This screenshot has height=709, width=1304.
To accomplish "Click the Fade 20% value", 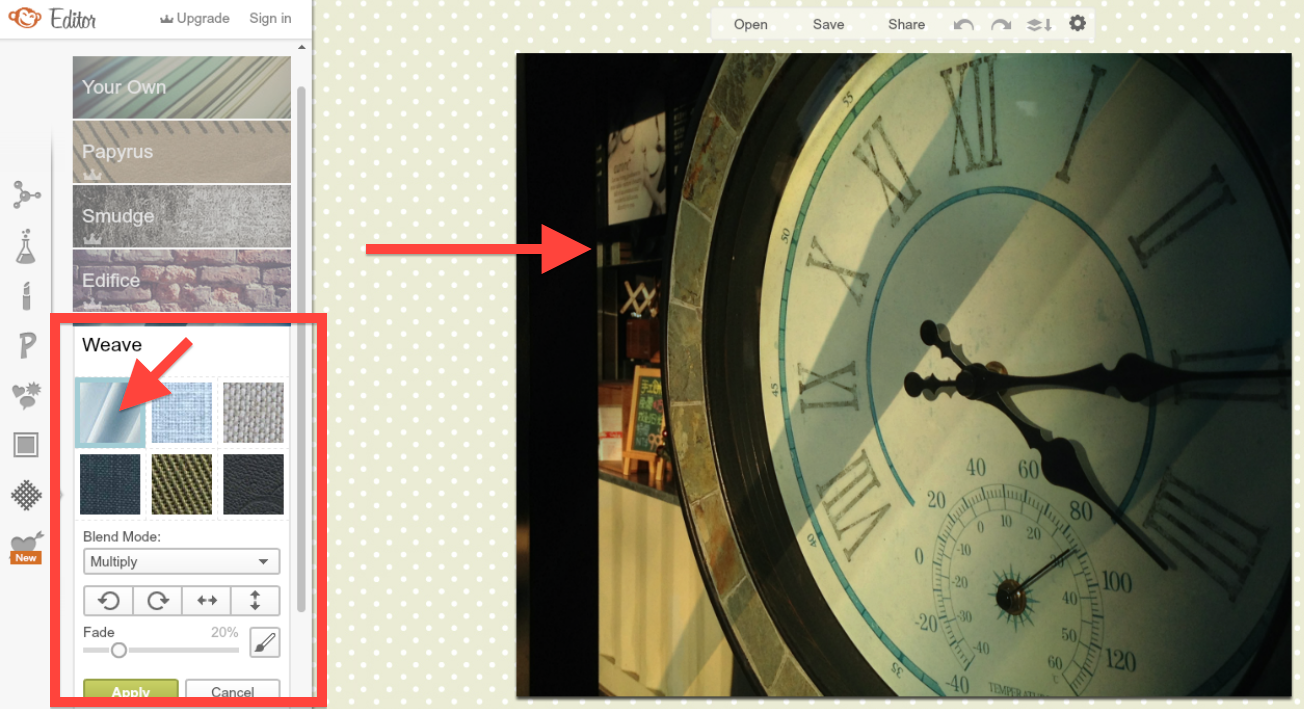I will (224, 632).
